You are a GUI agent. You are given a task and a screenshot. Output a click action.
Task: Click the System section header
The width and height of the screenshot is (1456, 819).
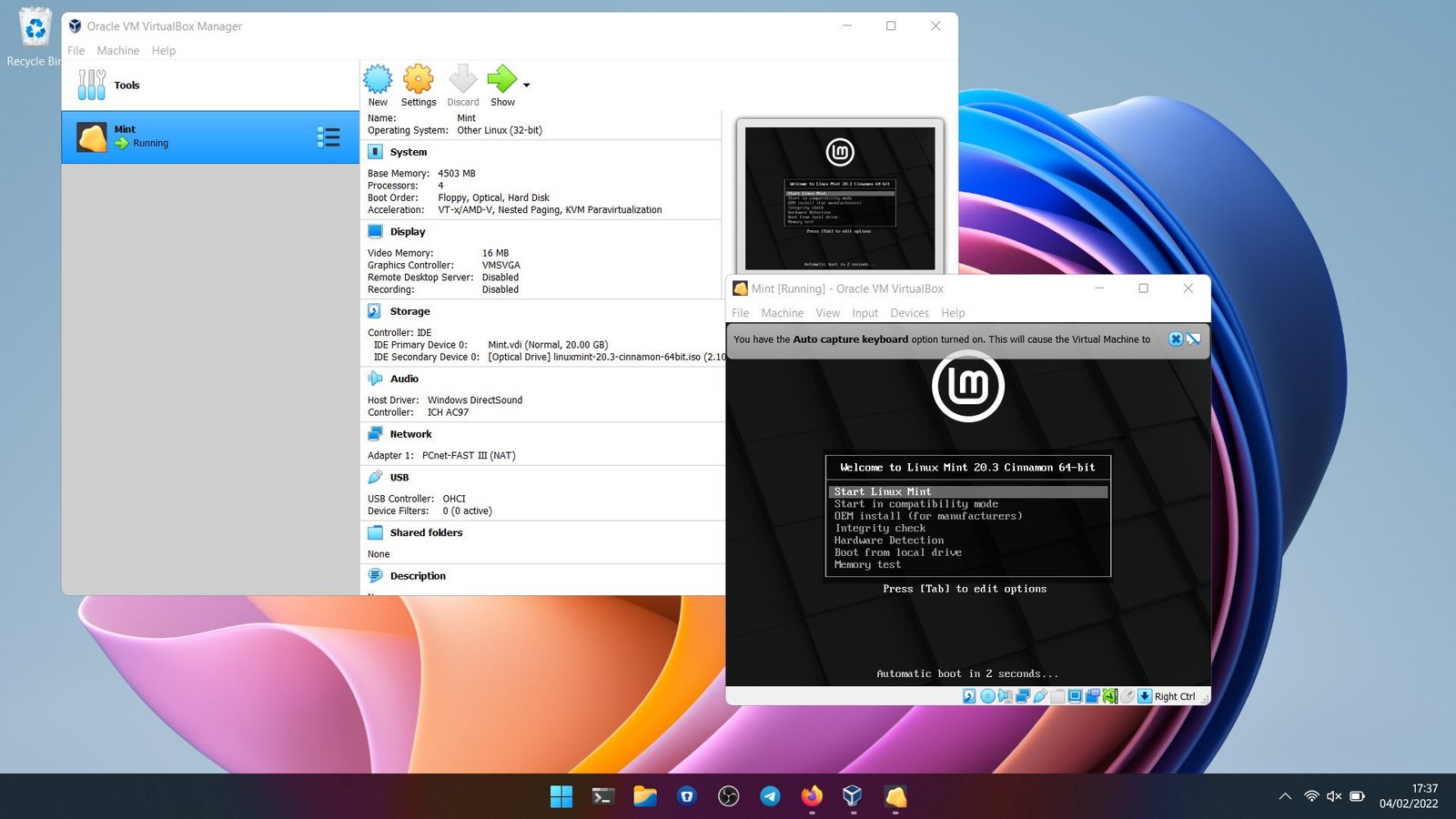pyautogui.click(x=409, y=152)
